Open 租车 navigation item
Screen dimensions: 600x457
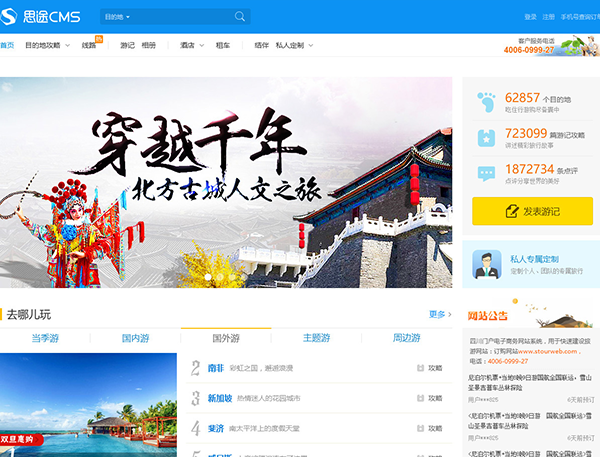(223, 45)
